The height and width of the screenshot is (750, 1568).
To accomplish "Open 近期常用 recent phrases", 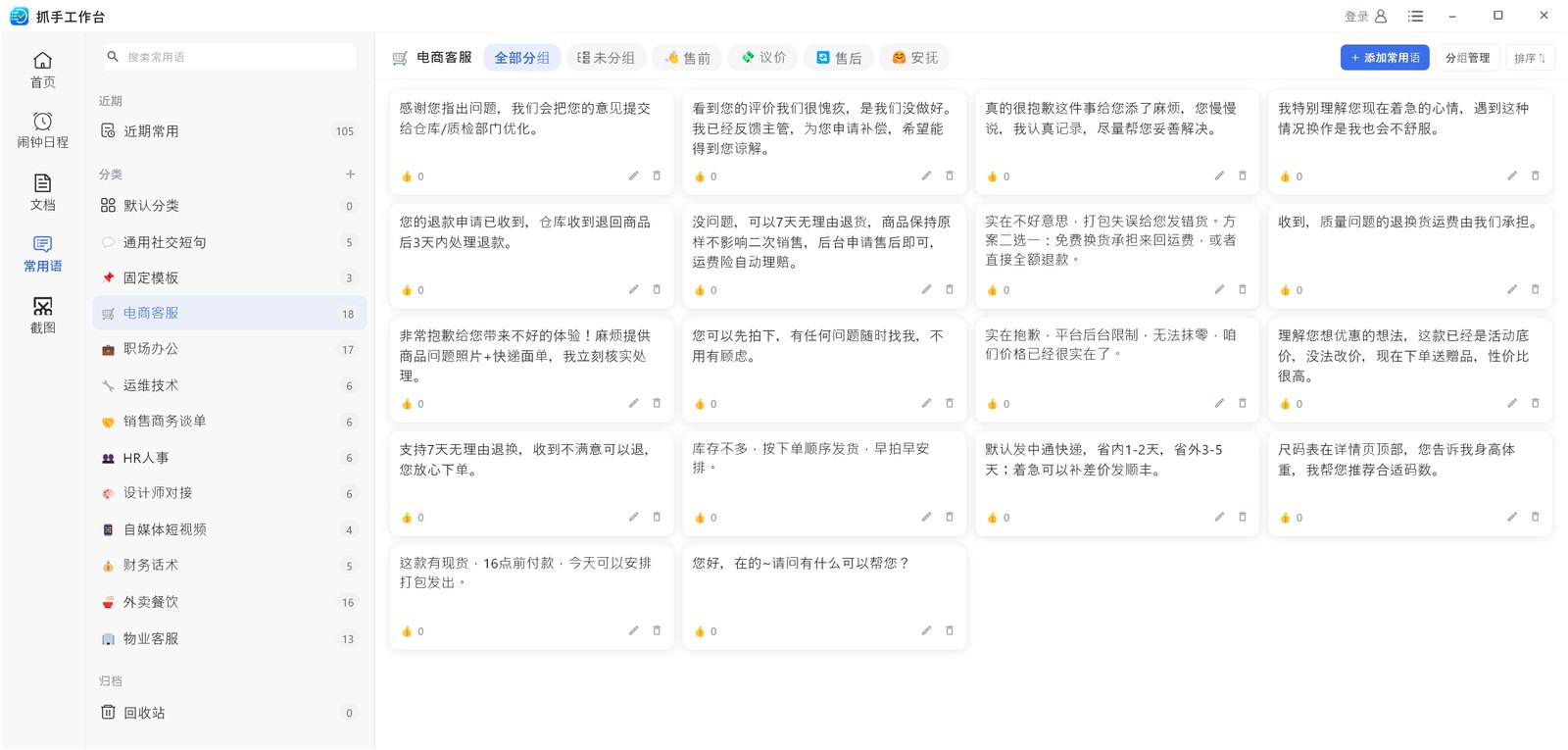I will coord(230,130).
